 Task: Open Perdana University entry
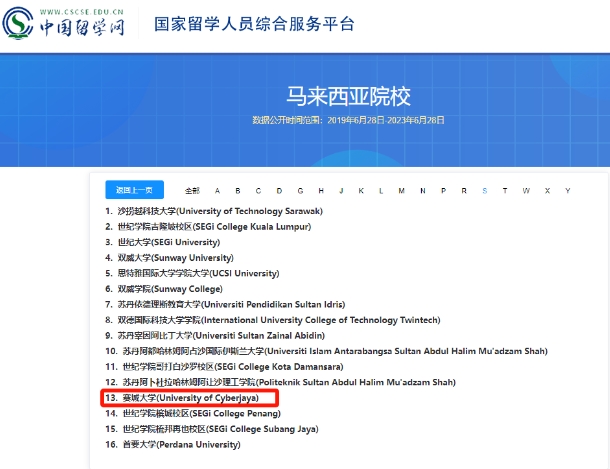(173, 444)
